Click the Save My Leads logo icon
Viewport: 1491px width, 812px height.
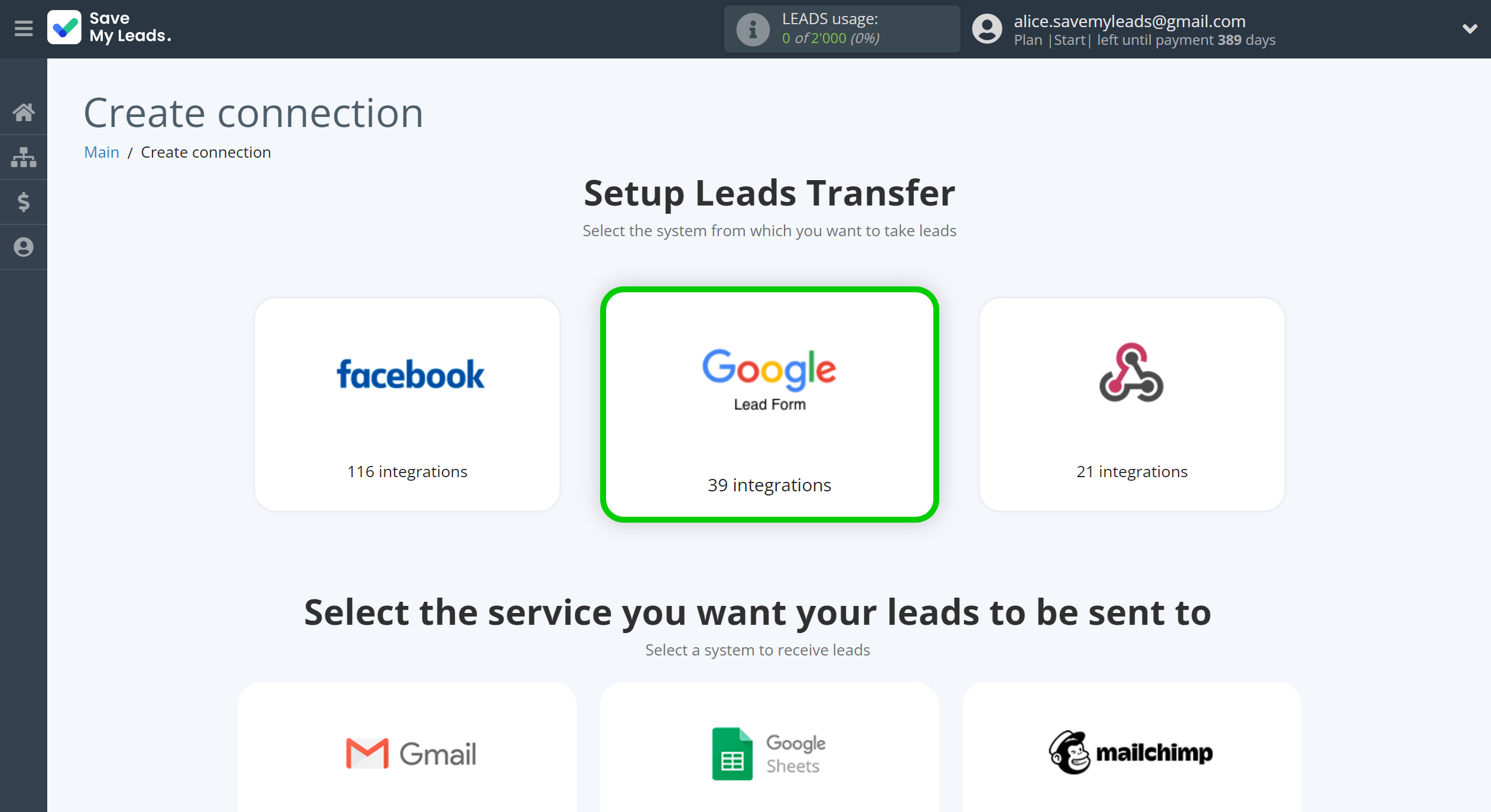click(66, 29)
